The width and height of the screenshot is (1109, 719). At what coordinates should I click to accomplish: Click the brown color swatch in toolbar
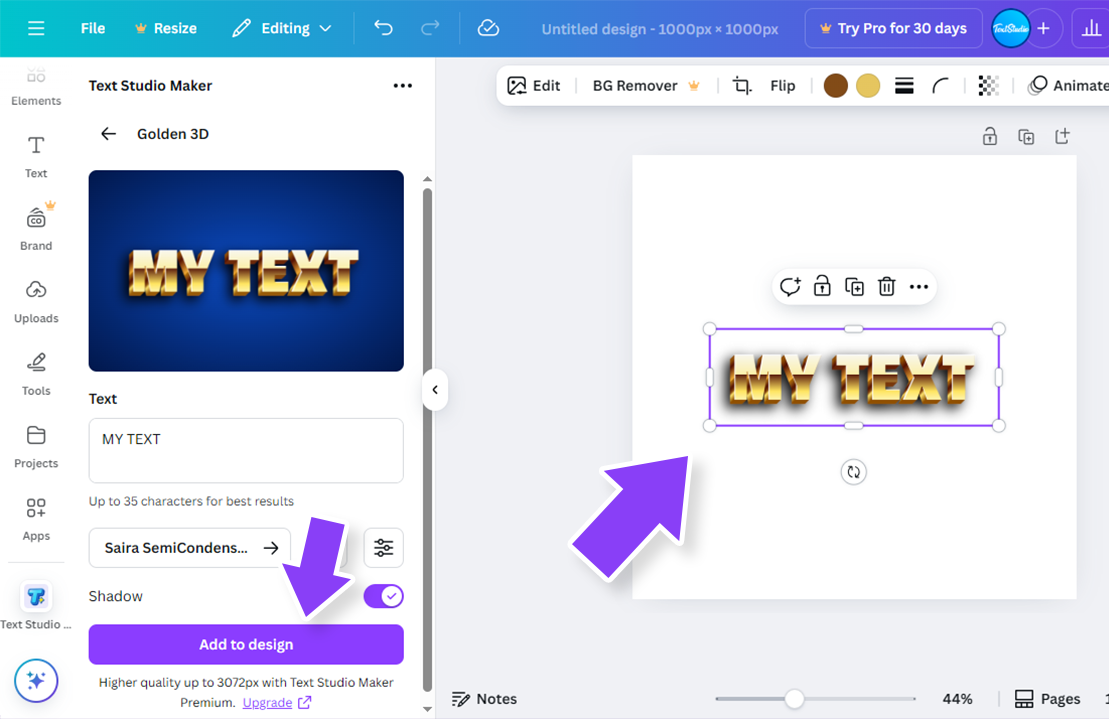tap(835, 85)
